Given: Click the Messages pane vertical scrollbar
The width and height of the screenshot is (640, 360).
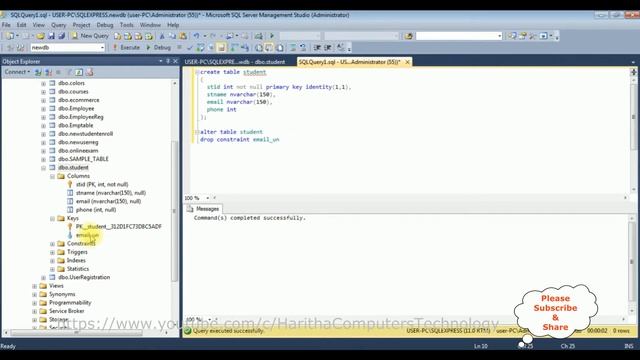Looking at the screenshot, I should pos(632,261).
